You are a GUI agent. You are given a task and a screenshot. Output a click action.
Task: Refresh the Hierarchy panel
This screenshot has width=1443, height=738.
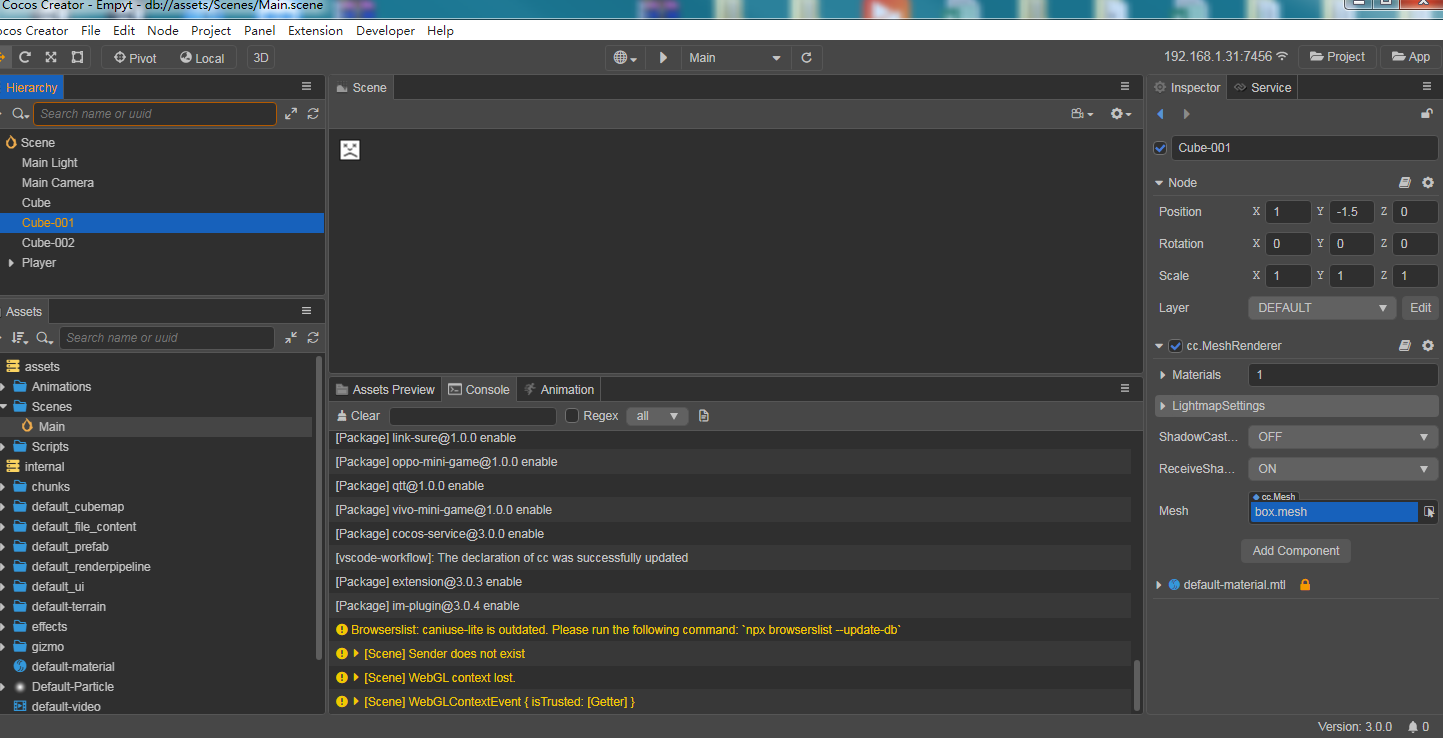313,114
